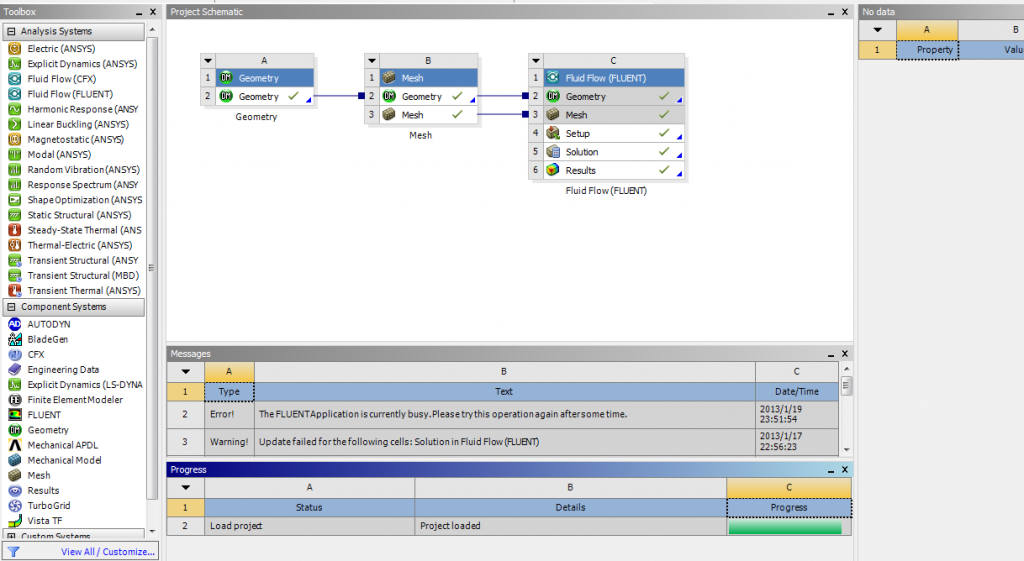This screenshot has height=561, width=1024.
Task: Choose Mechanical APDL icon
Action: (14, 445)
